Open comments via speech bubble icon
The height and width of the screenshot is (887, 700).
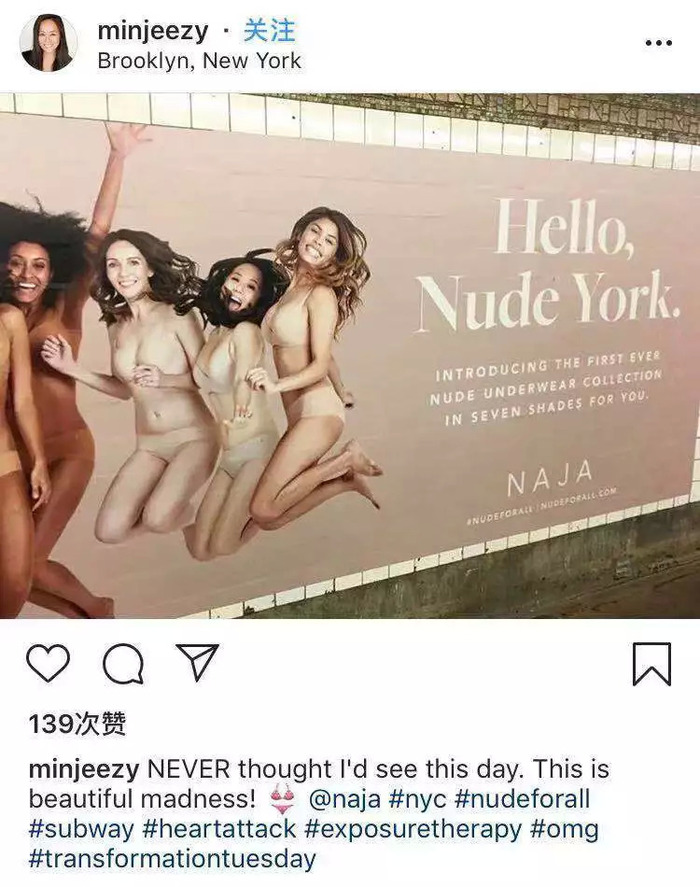pyautogui.click(x=123, y=664)
